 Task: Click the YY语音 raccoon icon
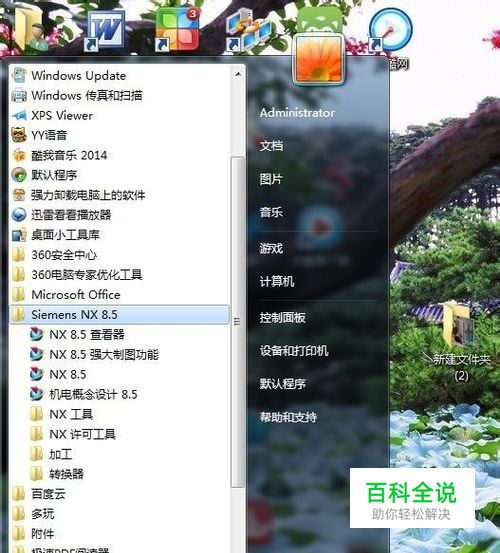pyautogui.click(x=19, y=135)
